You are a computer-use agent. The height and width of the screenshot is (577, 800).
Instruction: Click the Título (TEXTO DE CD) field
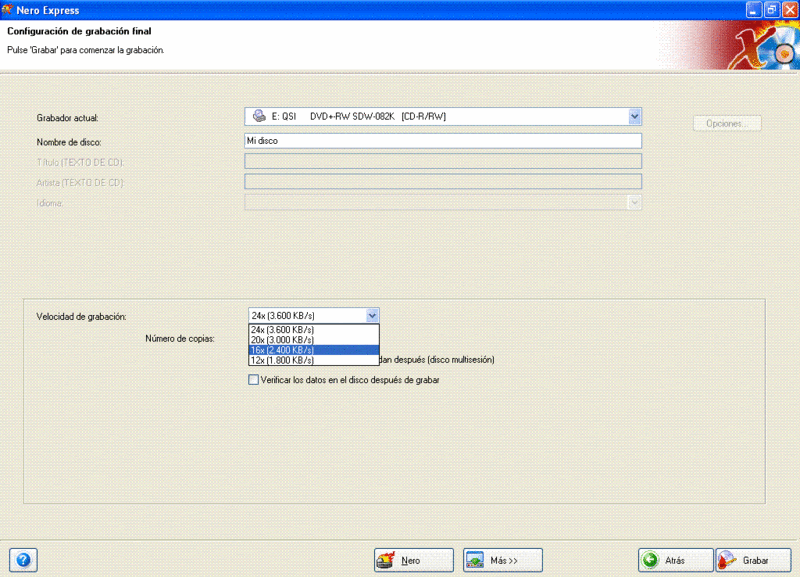[443, 161]
